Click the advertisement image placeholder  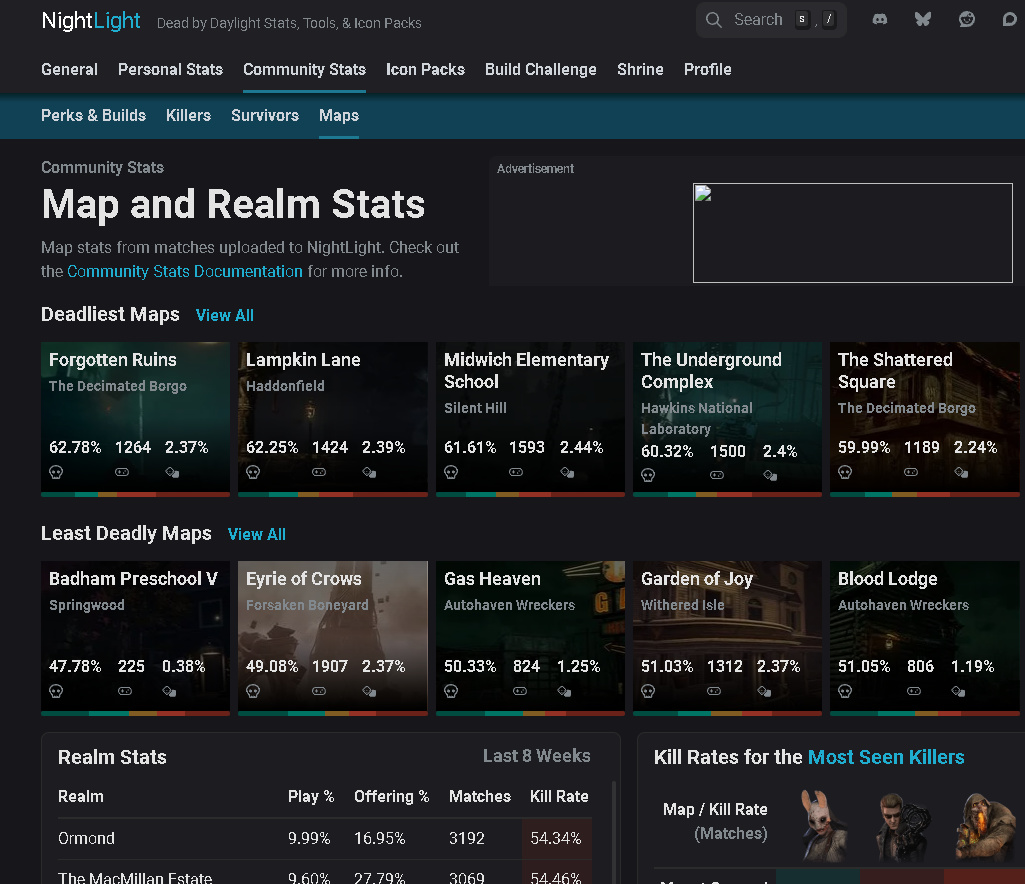(x=852, y=233)
